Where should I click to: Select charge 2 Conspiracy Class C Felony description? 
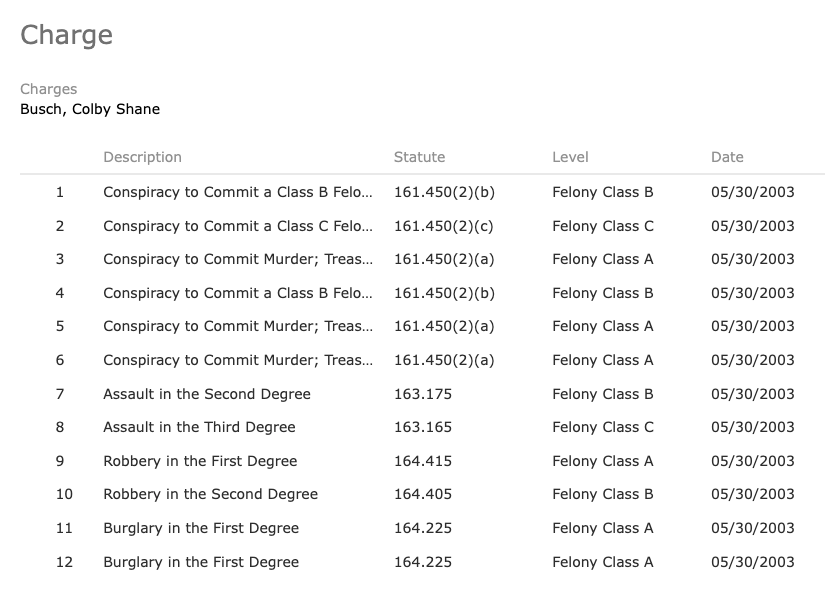click(x=238, y=226)
